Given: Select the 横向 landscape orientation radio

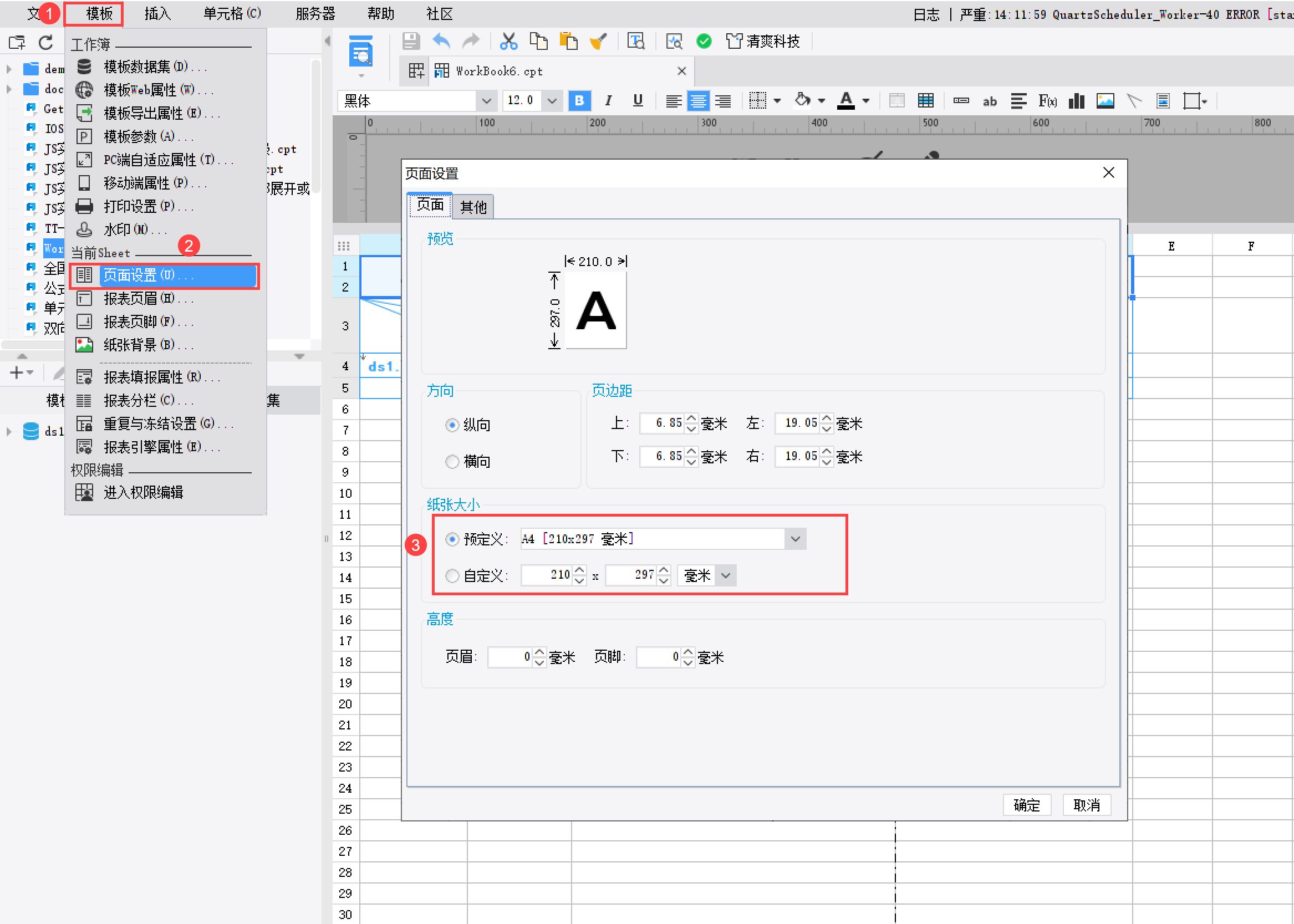Looking at the screenshot, I should pyautogui.click(x=452, y=461).
